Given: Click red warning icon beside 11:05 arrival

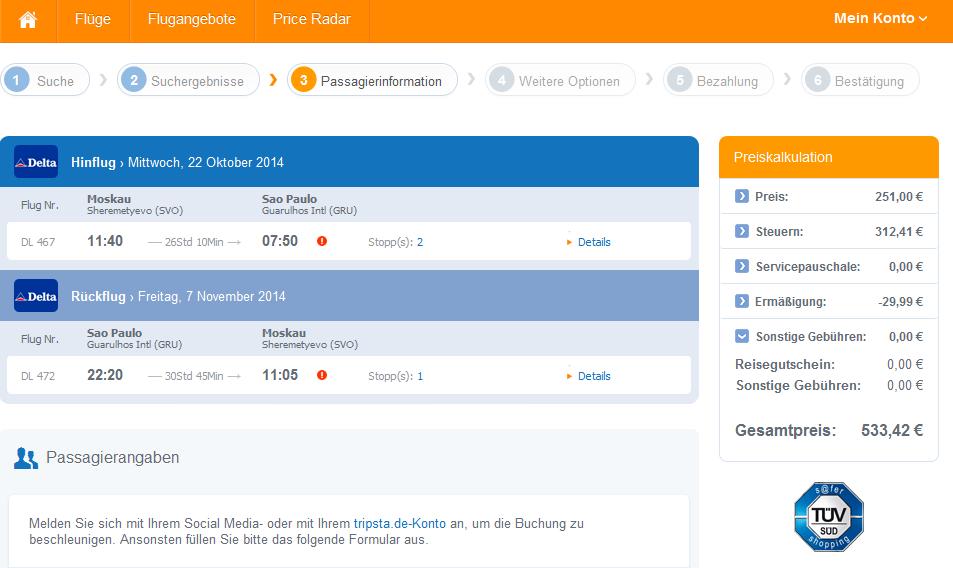Looking at the screenshot, I should (322, 375).
